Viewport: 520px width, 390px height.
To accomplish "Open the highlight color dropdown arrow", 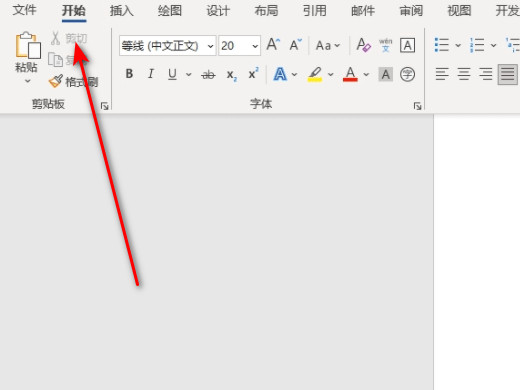I will coord(330,74).
